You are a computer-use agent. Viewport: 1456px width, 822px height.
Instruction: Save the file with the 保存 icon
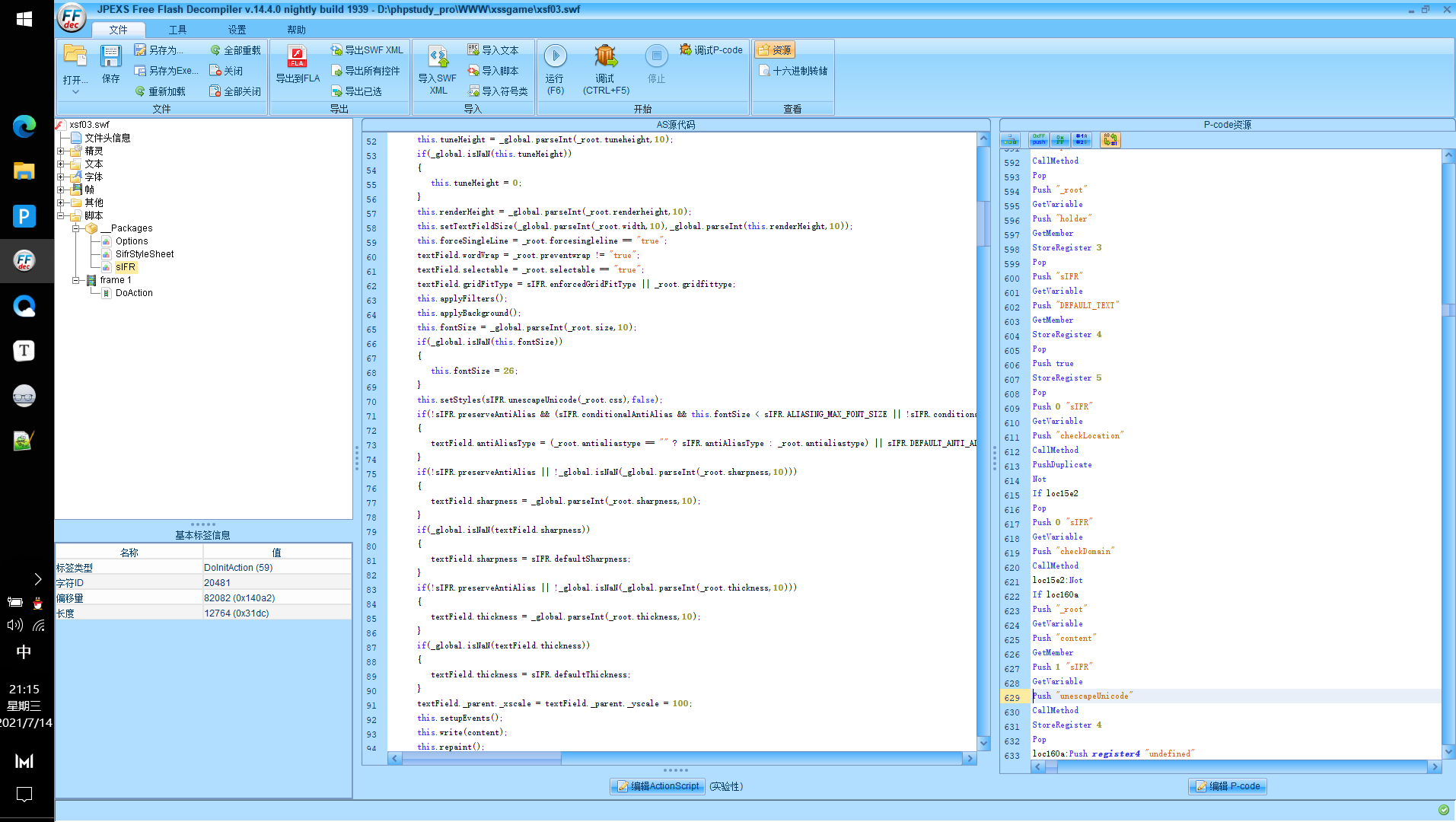point(111,64)
